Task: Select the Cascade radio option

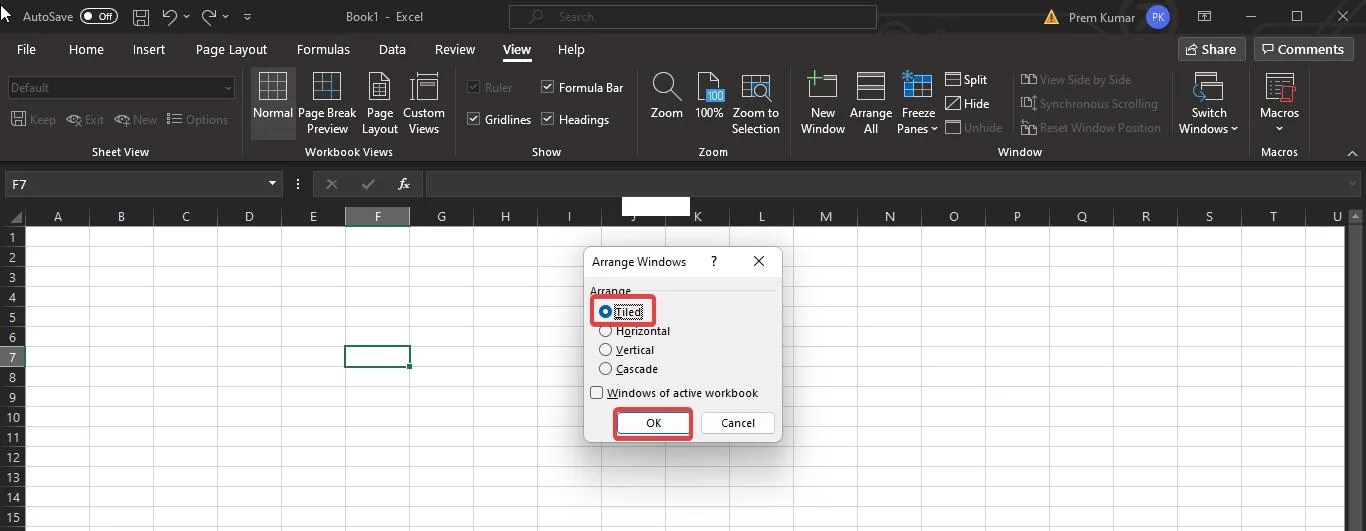Action: coord(605,369)
